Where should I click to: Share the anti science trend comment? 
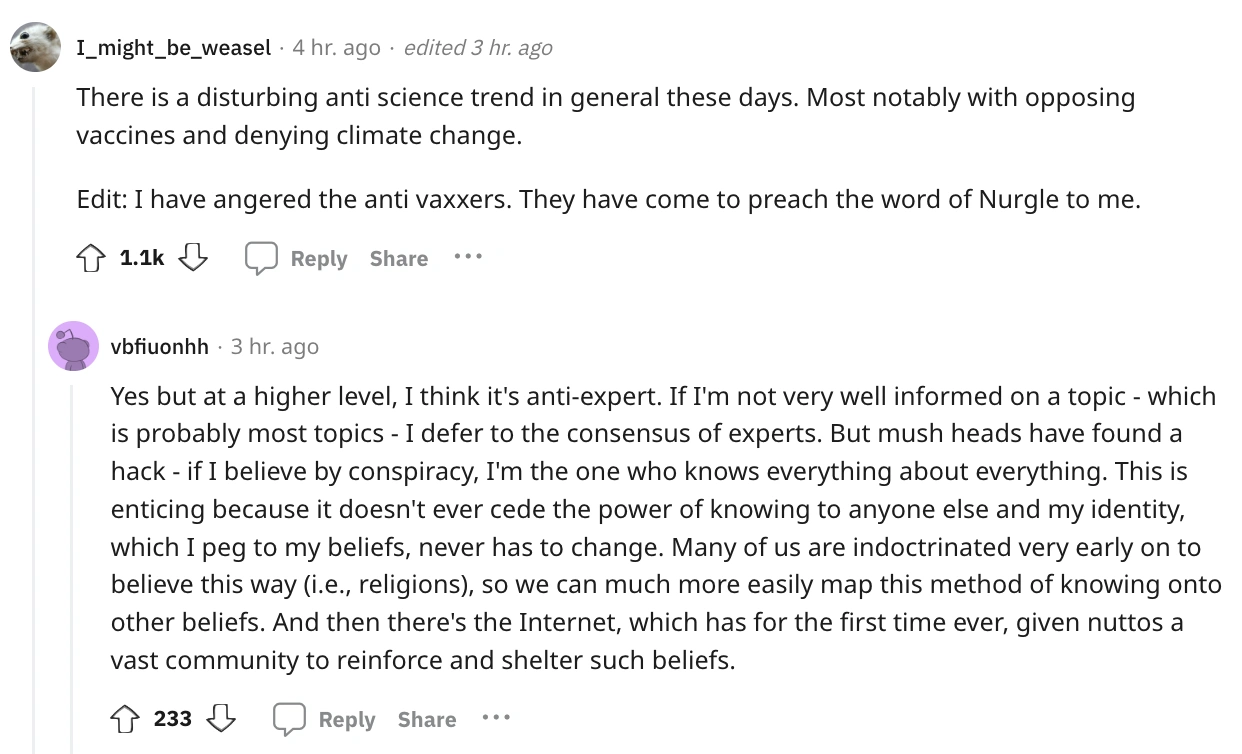[398, 259]
